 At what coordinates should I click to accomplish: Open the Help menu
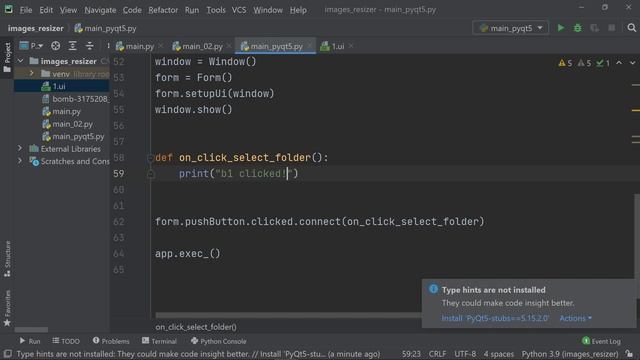coord(298,10)
